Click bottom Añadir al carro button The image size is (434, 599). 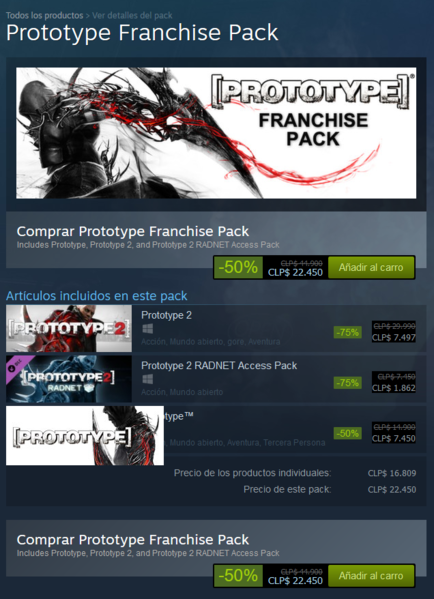[x=371, y=576]
